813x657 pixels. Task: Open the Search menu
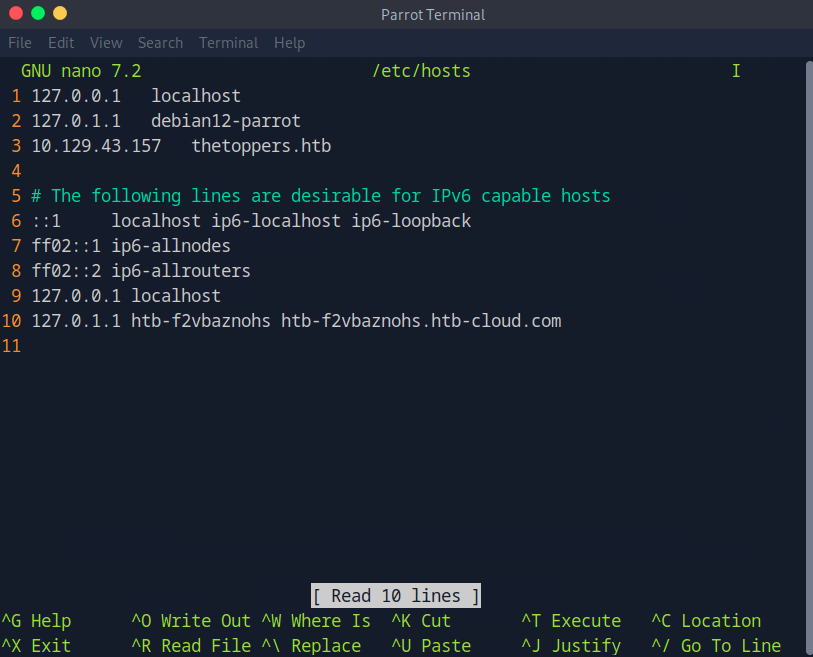tap(160, 43)
